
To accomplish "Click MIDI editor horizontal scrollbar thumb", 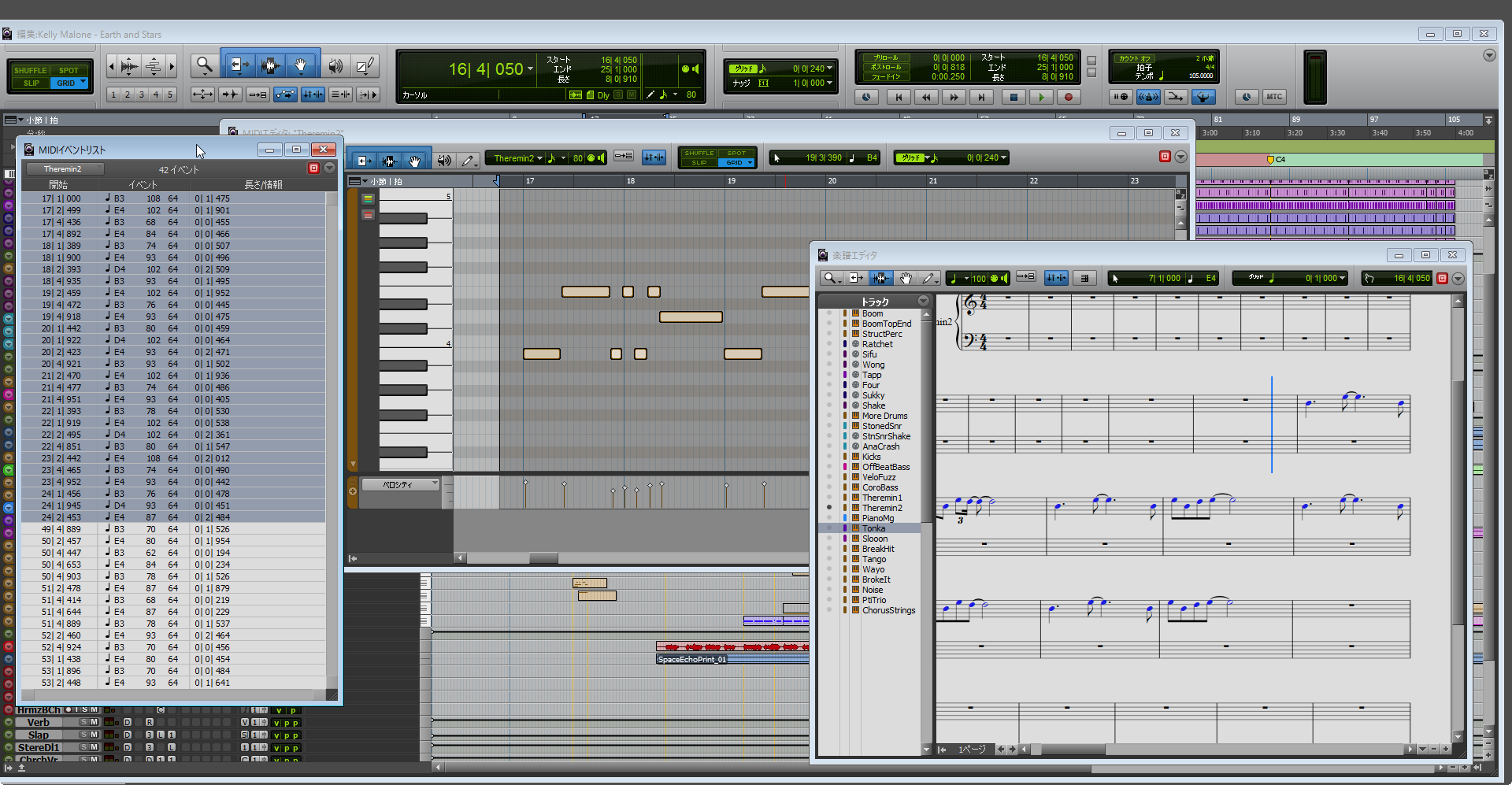I will (x=543, y=558).
